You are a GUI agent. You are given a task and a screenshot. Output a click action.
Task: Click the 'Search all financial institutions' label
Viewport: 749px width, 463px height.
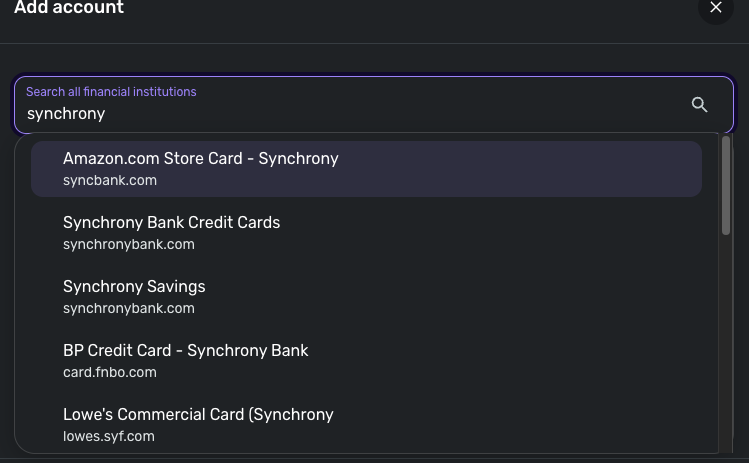tap(111, 92)
